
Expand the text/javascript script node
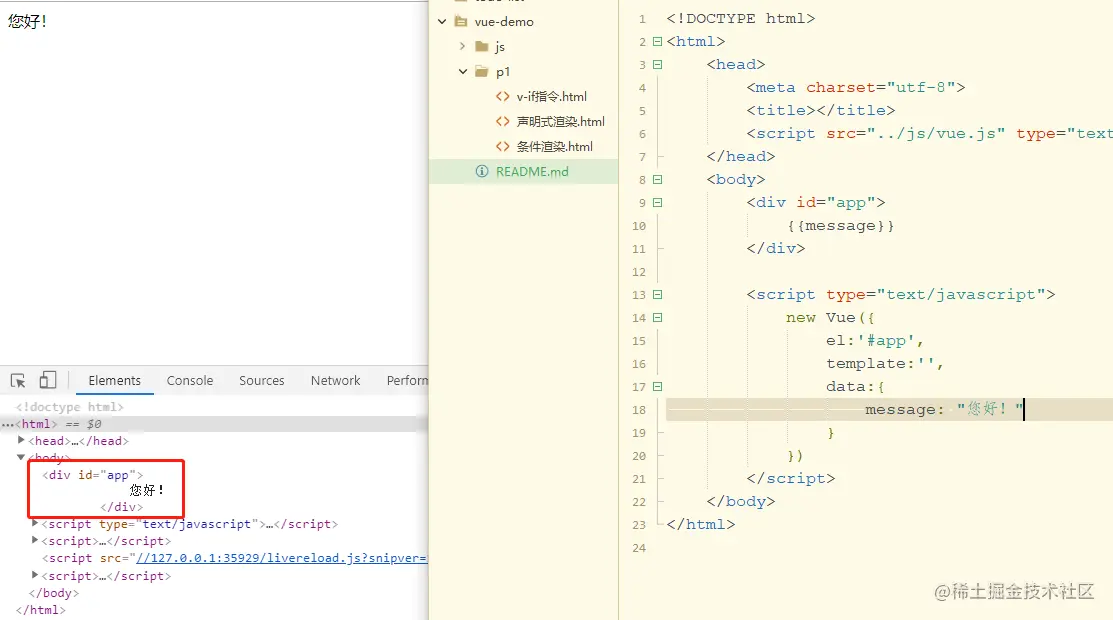(x=35, y=523)
